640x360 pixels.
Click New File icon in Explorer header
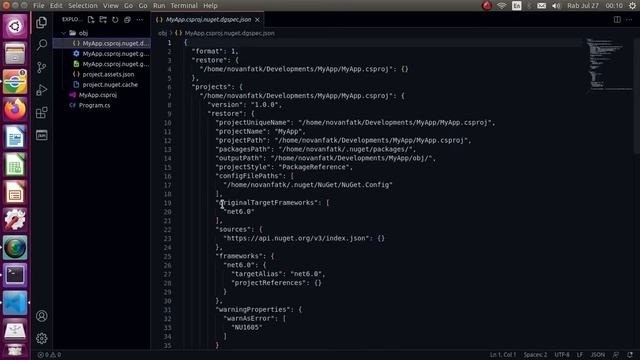click(x=91, y=20)
